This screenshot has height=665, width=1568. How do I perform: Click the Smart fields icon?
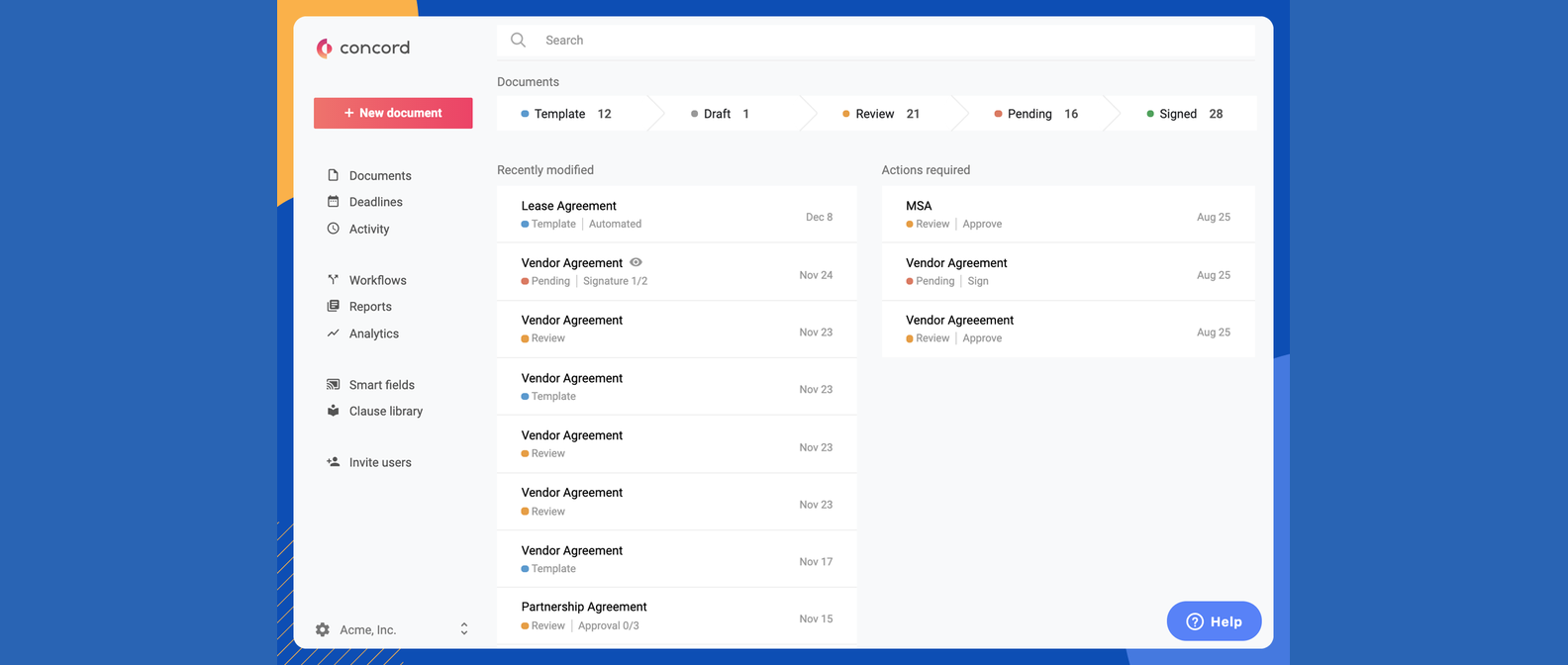pyautogui.click(x=333, y=384)
